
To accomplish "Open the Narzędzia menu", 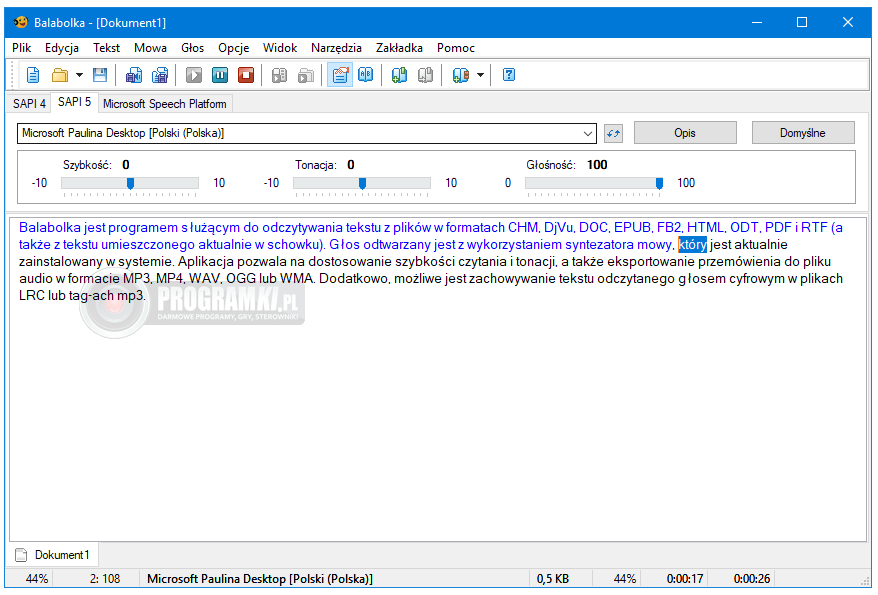I will 336,48.
